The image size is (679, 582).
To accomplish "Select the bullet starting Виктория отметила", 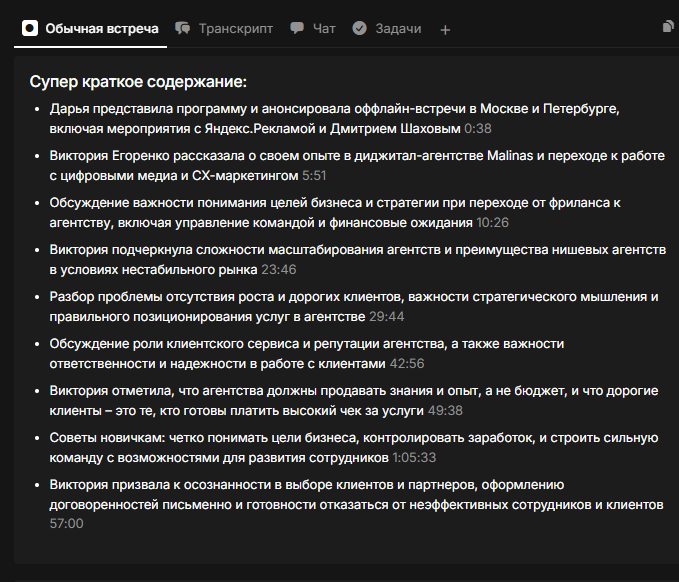I will pyautogui.click(x=354, y=401).
